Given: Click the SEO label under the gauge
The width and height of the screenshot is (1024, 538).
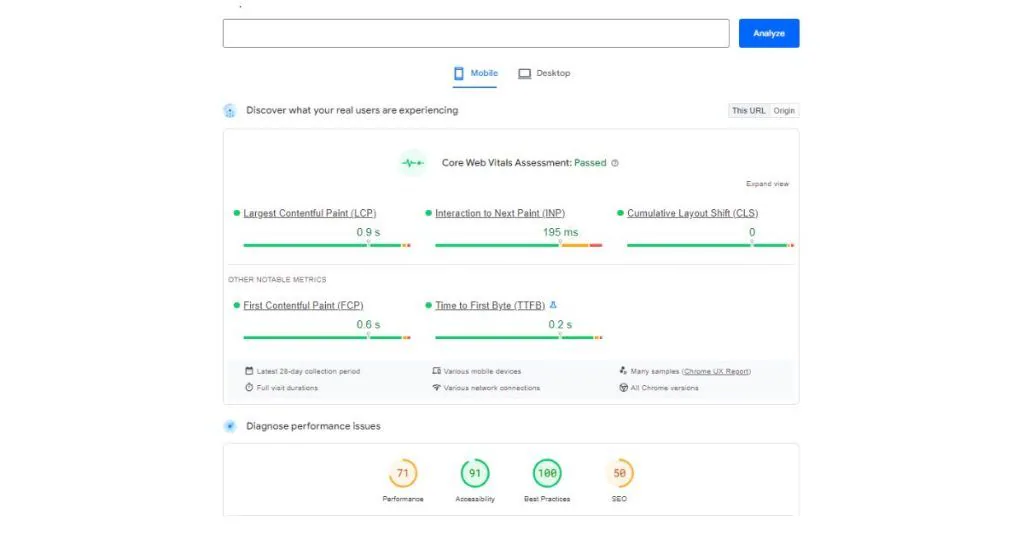Looking at the screenshot, I should tap(619, 499).
